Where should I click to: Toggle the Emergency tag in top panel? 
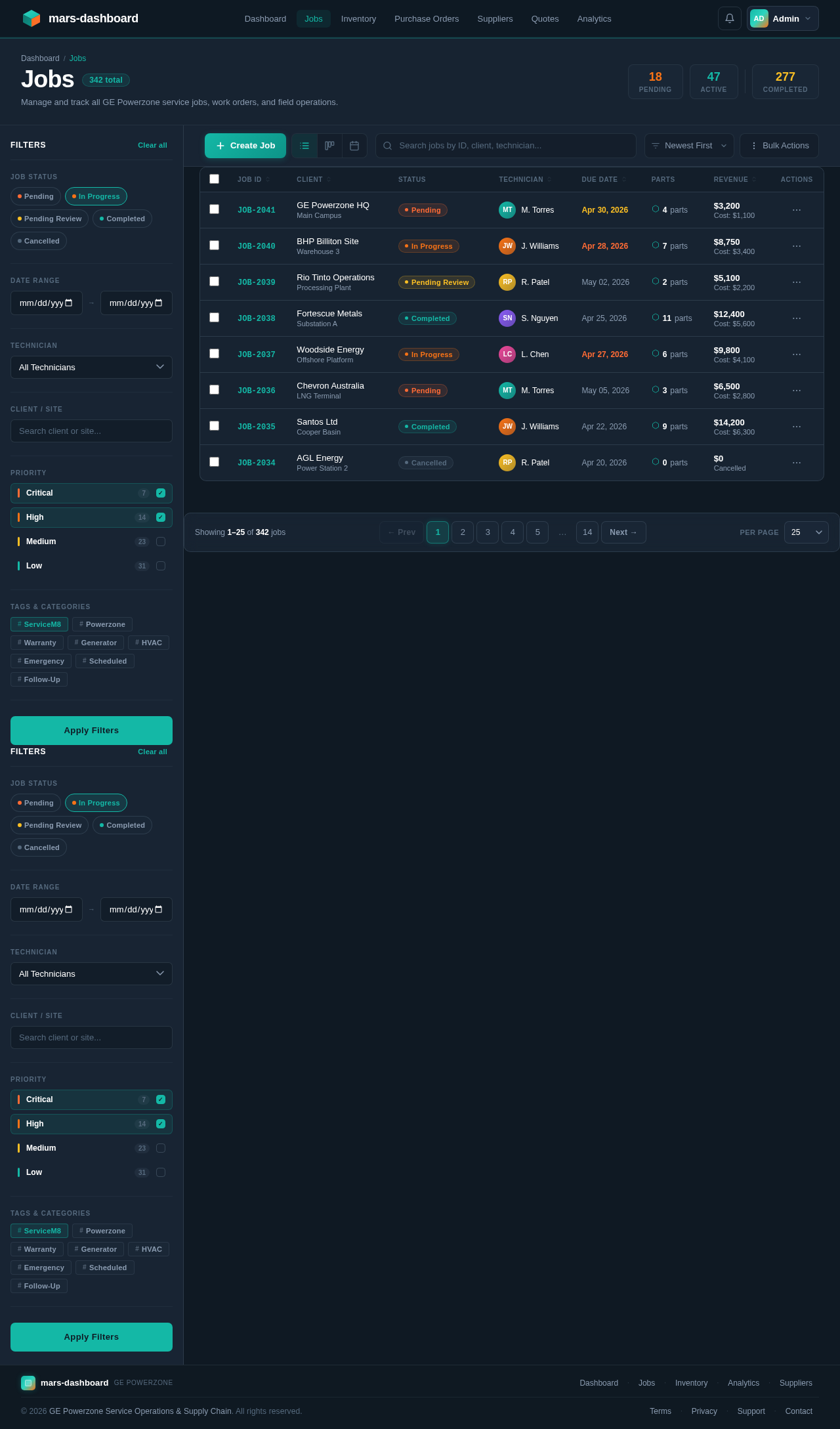click(41, 661)
